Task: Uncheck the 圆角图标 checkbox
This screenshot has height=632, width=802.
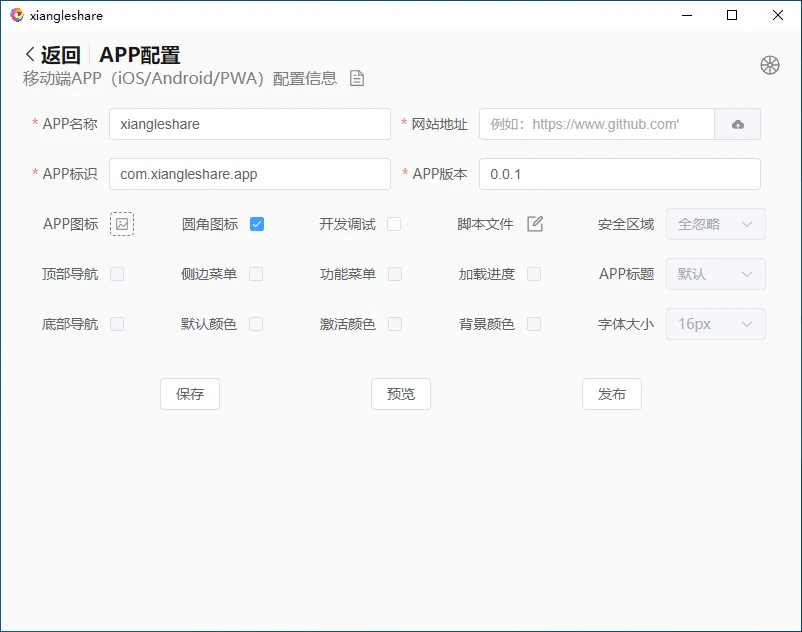Action: (257, 224)
